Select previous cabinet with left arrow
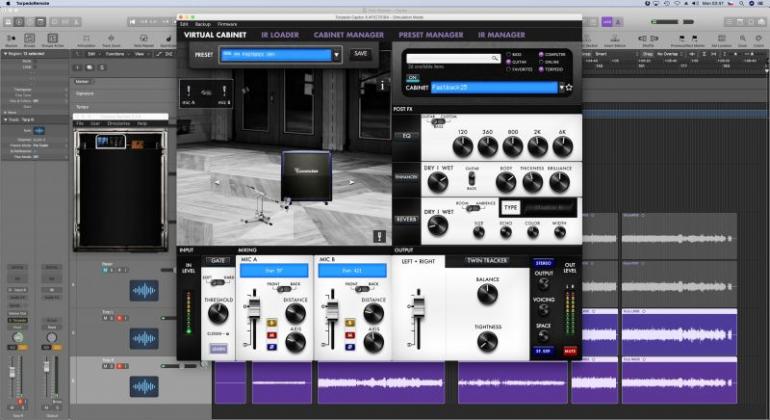This screenshot has width=770, height=420. click(217, 182)
